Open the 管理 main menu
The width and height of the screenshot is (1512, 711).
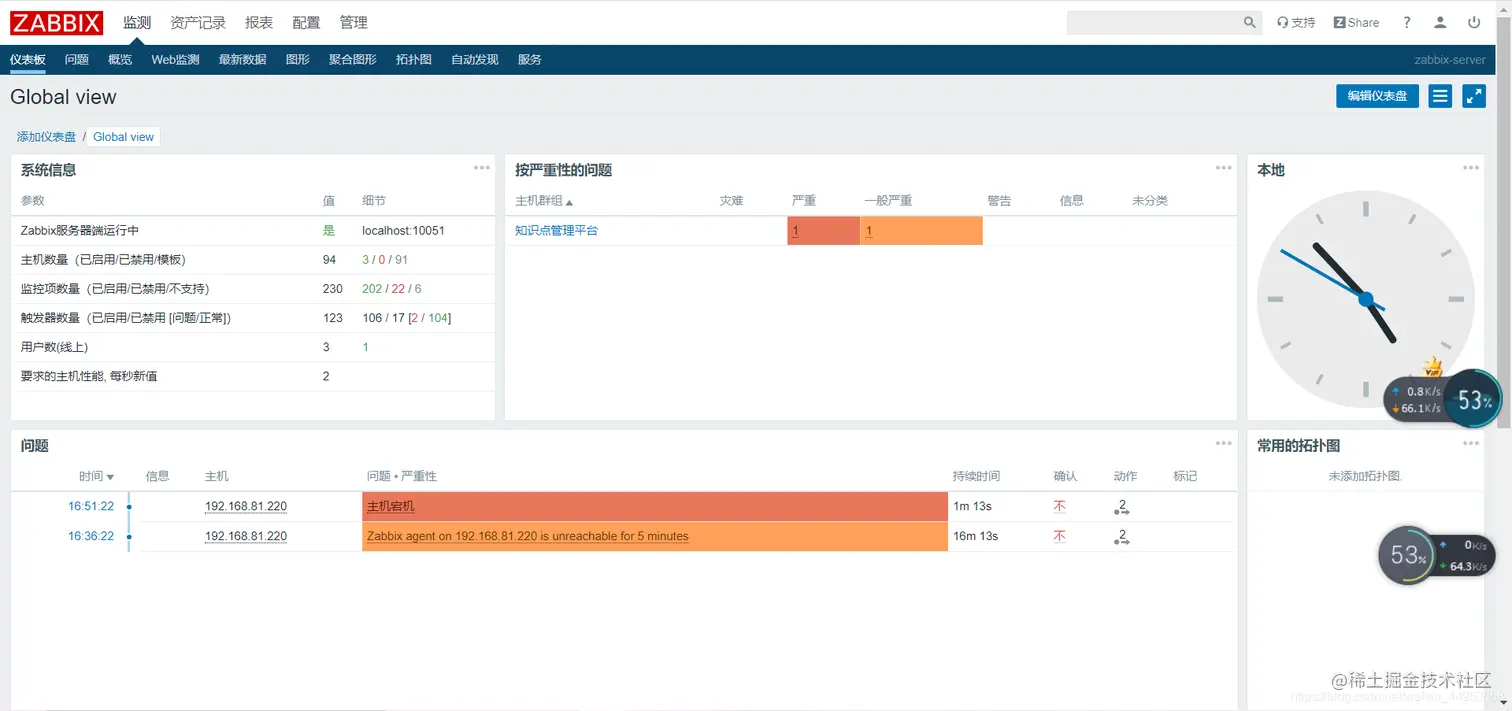(353, 22)
